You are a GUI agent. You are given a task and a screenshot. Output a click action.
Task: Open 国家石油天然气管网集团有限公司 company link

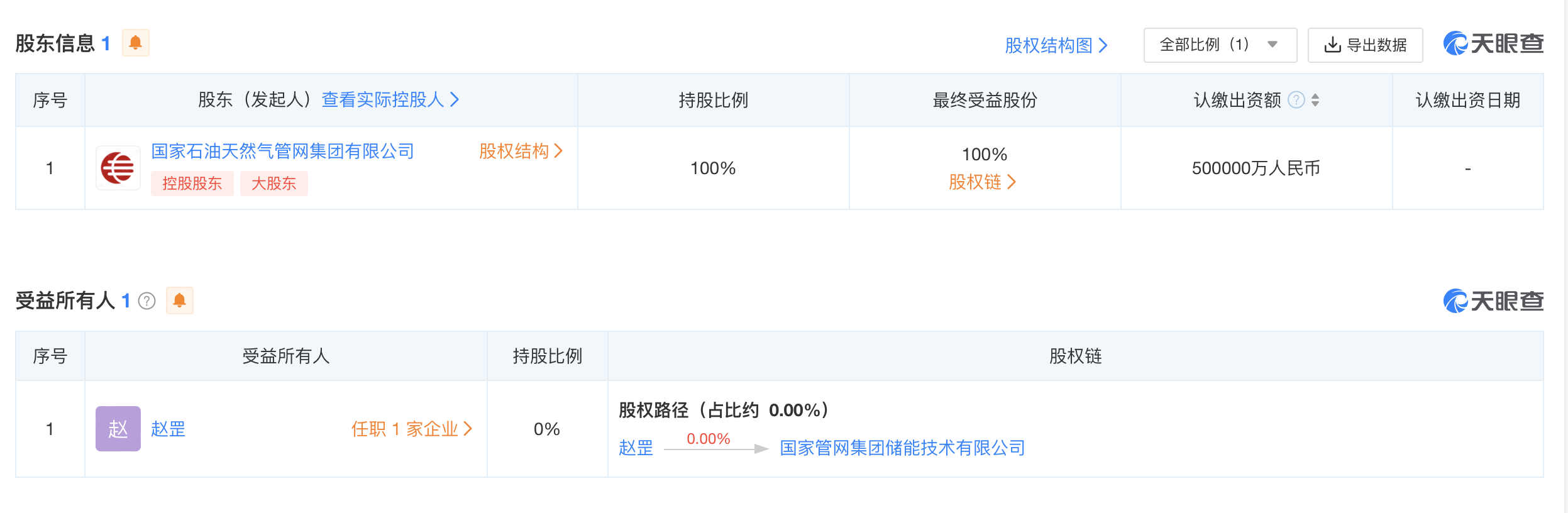(282, 151)
